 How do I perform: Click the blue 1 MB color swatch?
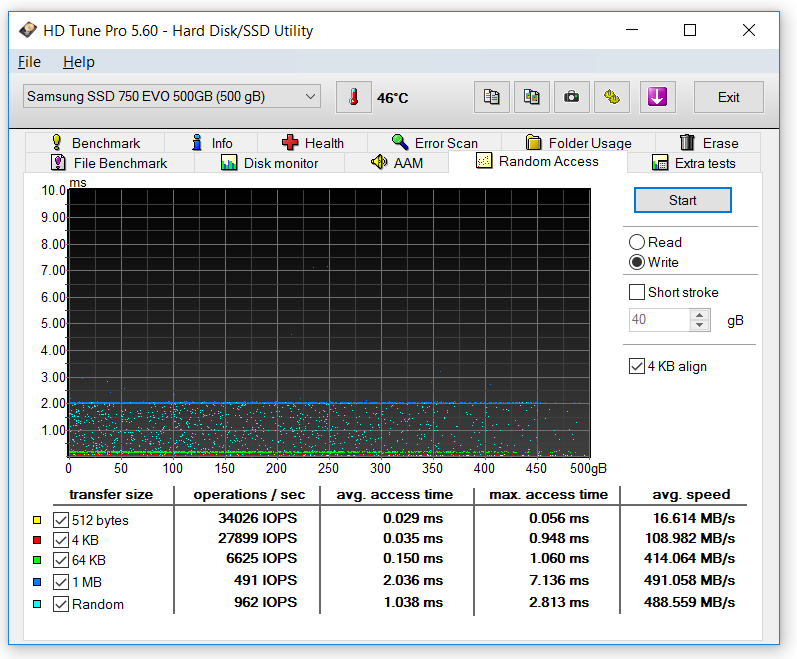(x=37, y=582)
